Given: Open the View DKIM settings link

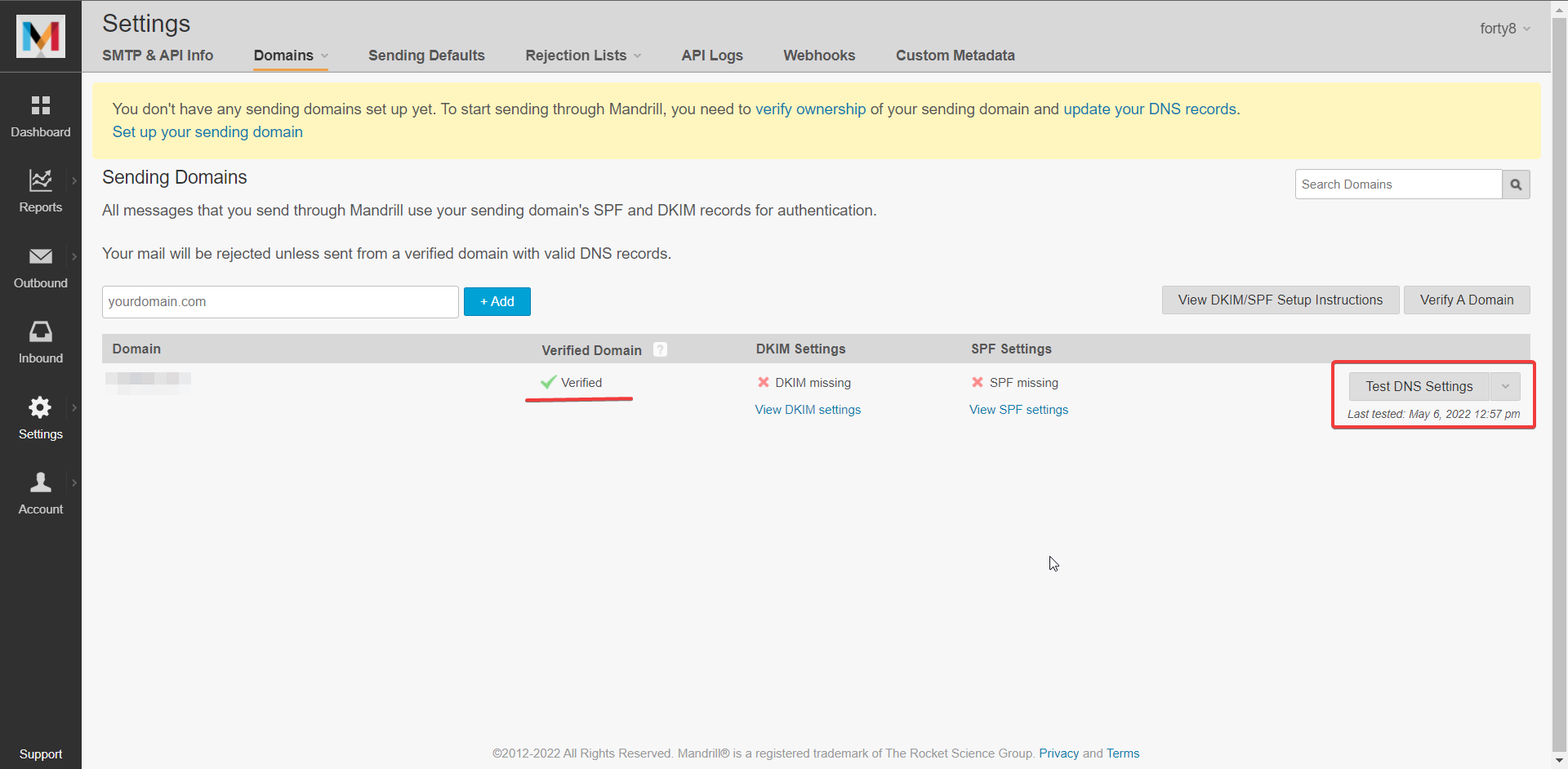Looking at the screenshot, I should tap(808, 410).
